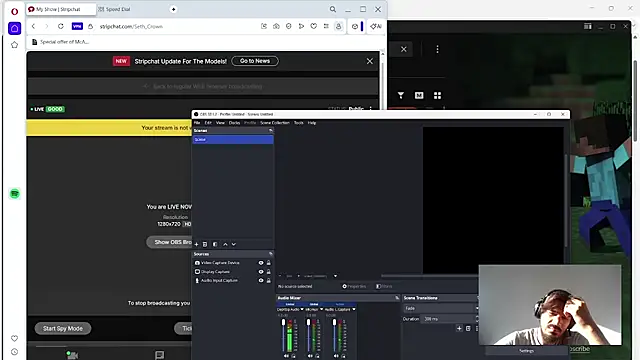Open the Audio Input Capture channel dropdown arrow

coord(354,309)
